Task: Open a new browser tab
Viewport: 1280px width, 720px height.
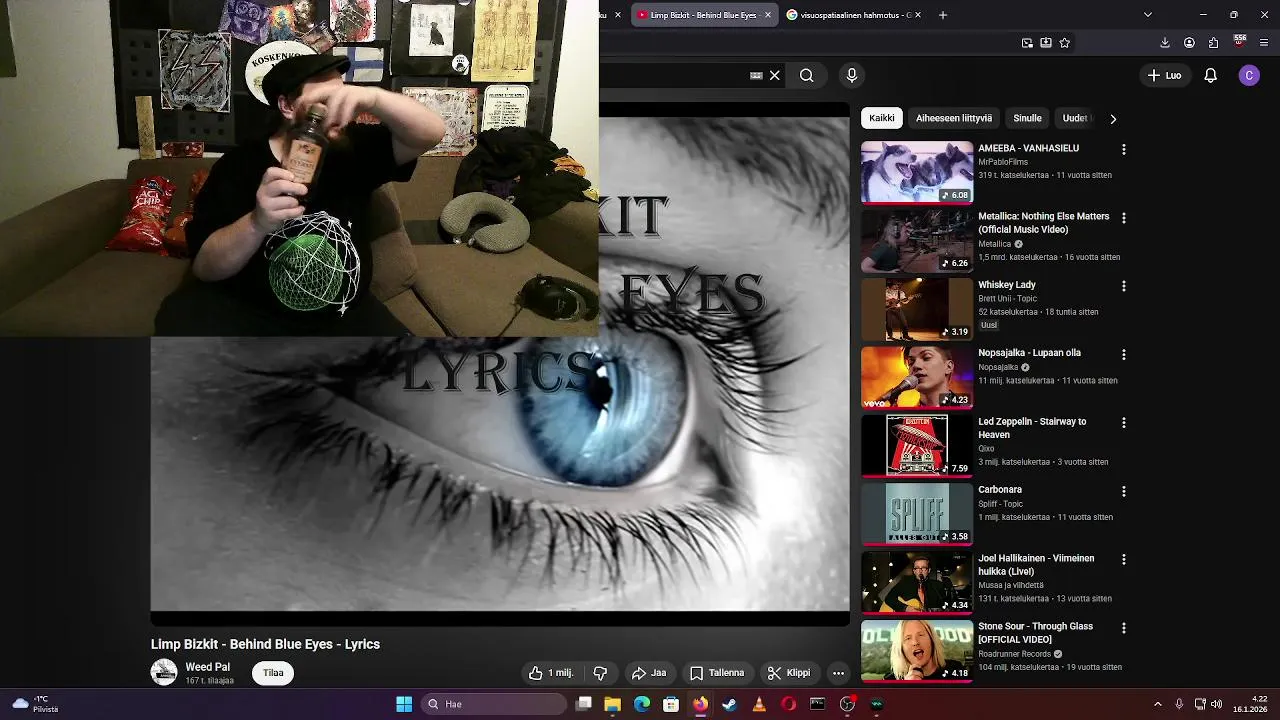Action: [943, 15]
